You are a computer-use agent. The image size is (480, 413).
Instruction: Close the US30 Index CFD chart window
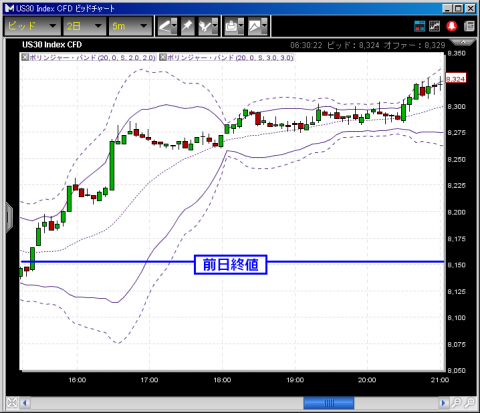[x=470, y=8]
